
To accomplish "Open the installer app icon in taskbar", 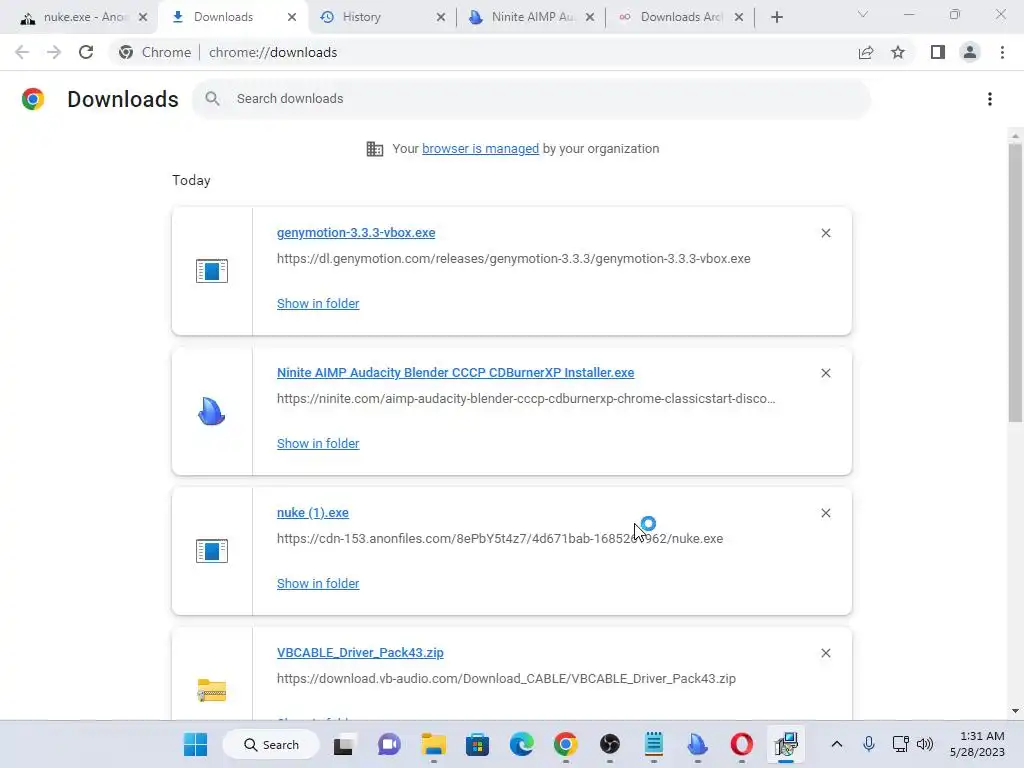I will click(x=786, y=744).
